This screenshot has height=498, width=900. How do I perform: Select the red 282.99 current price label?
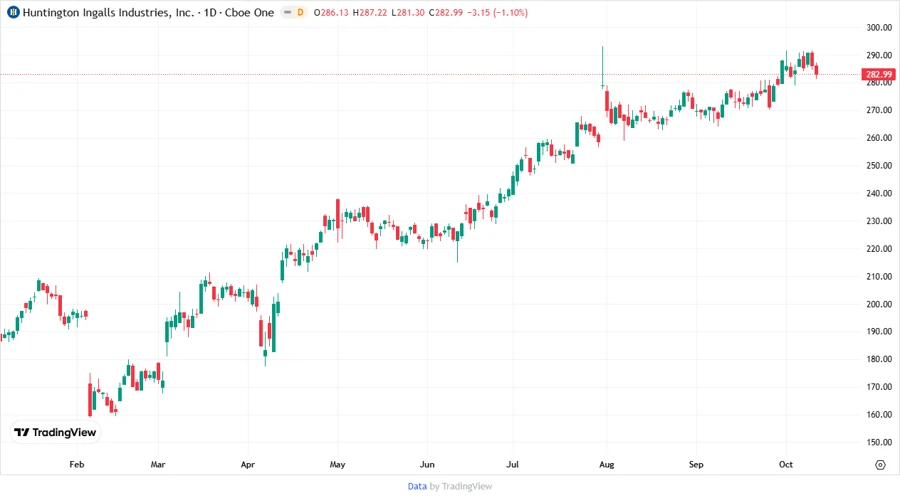tap(879, 74)
